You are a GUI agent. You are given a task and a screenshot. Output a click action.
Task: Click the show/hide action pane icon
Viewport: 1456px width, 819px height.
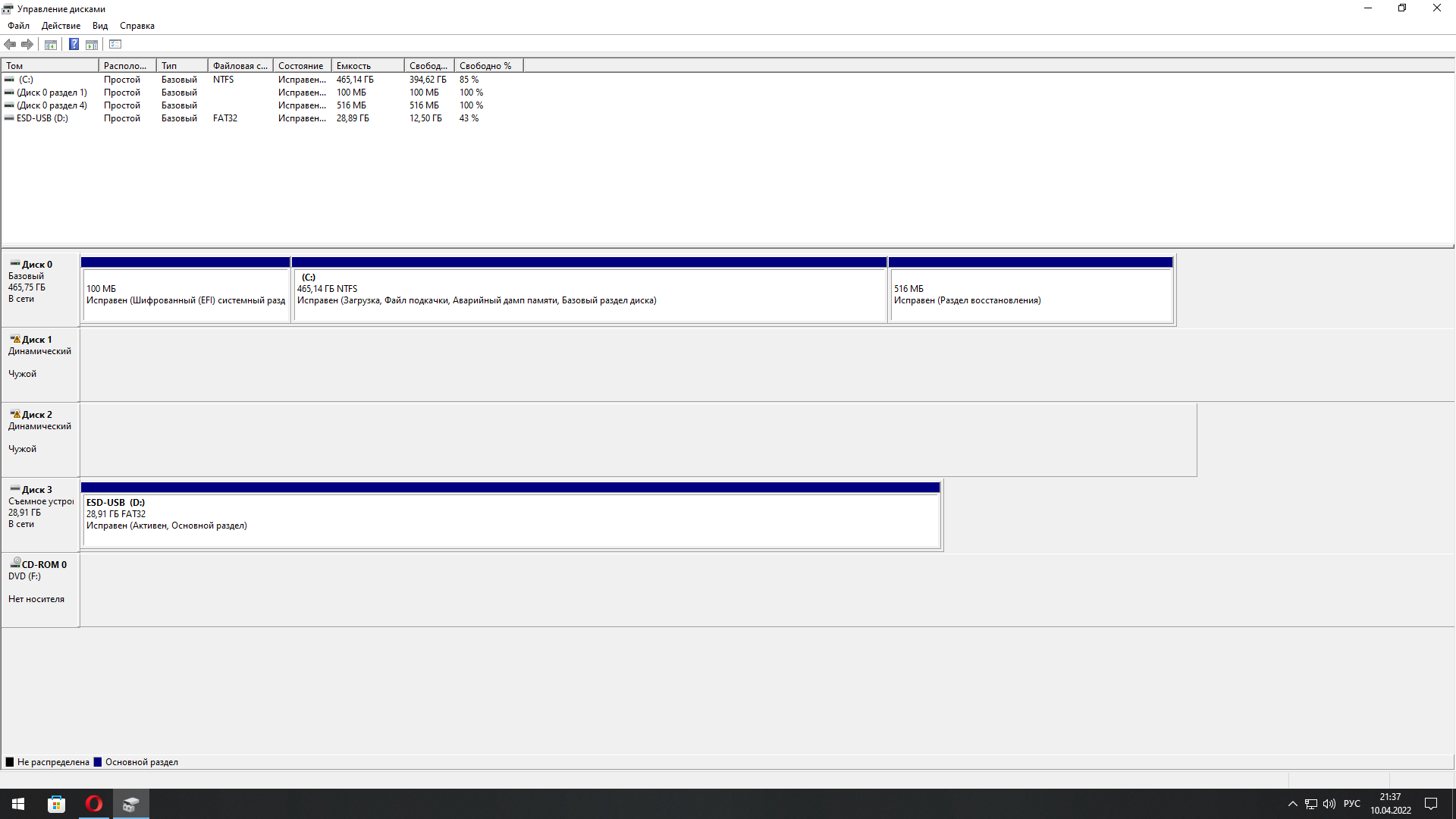click(x=92, y=45)
